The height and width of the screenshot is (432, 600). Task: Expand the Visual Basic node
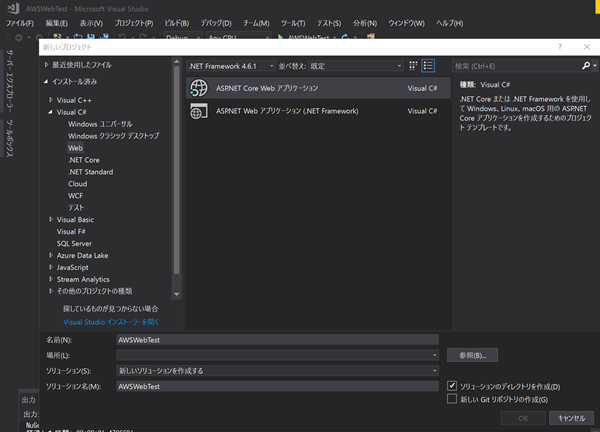tap(51, 219)
